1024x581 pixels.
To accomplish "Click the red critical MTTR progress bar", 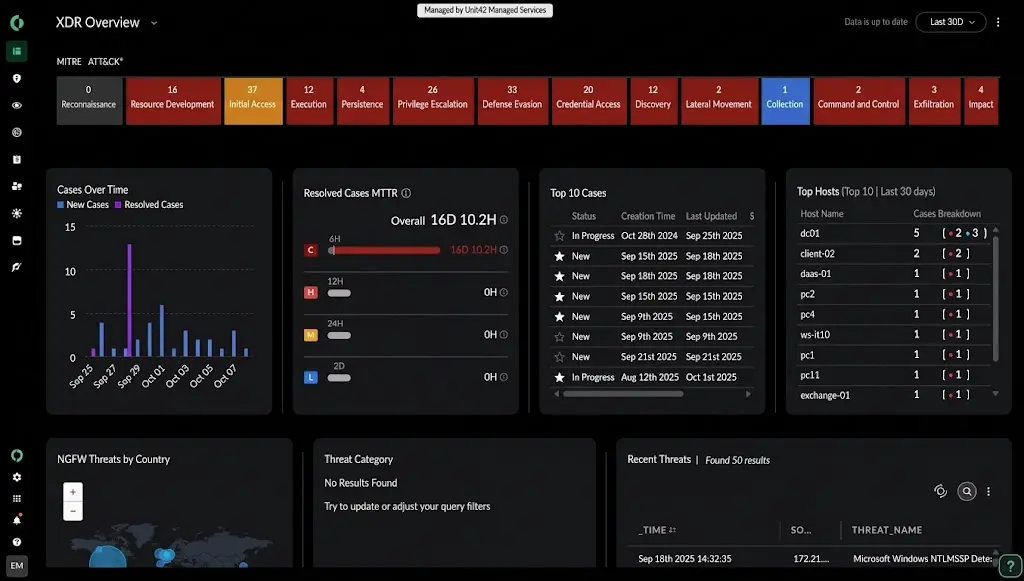I will pyautogui.click(x=384, y=250).
